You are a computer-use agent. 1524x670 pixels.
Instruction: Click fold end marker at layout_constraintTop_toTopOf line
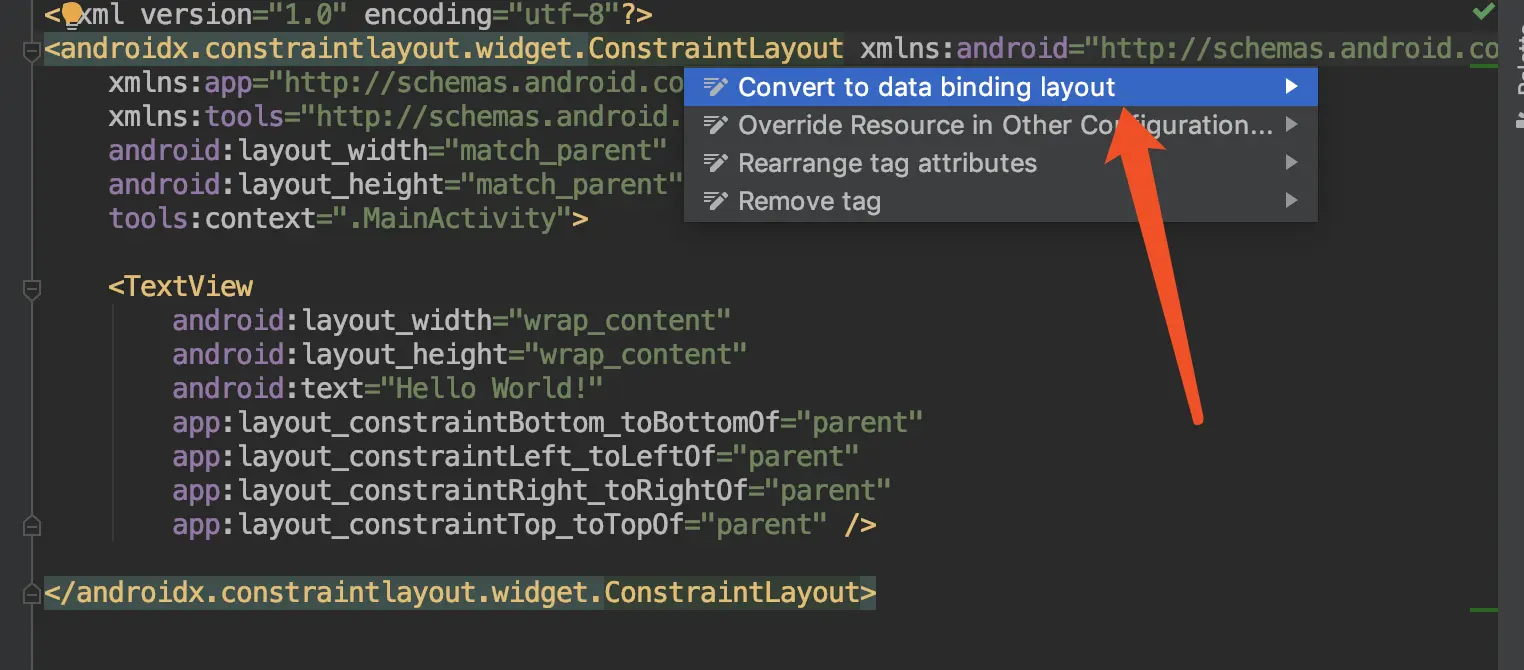[31, 524]
